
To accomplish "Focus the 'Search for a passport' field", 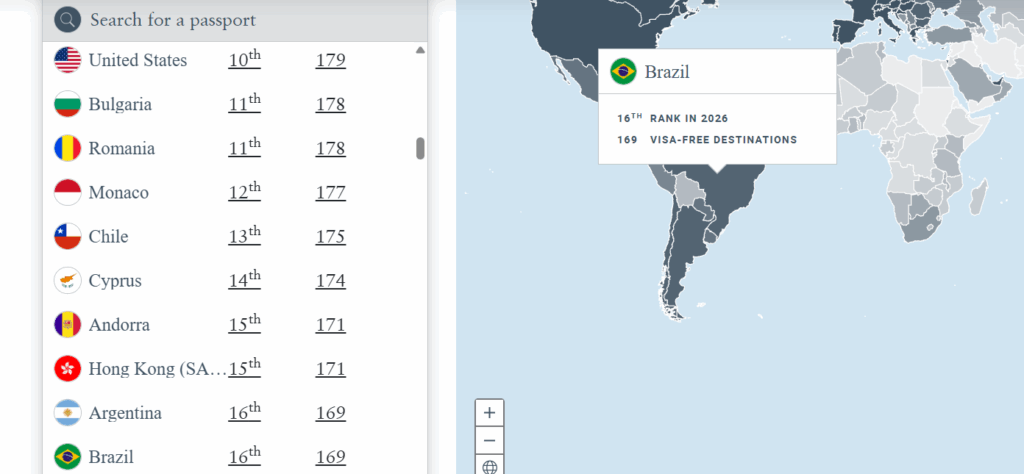I will coord(235,20).
